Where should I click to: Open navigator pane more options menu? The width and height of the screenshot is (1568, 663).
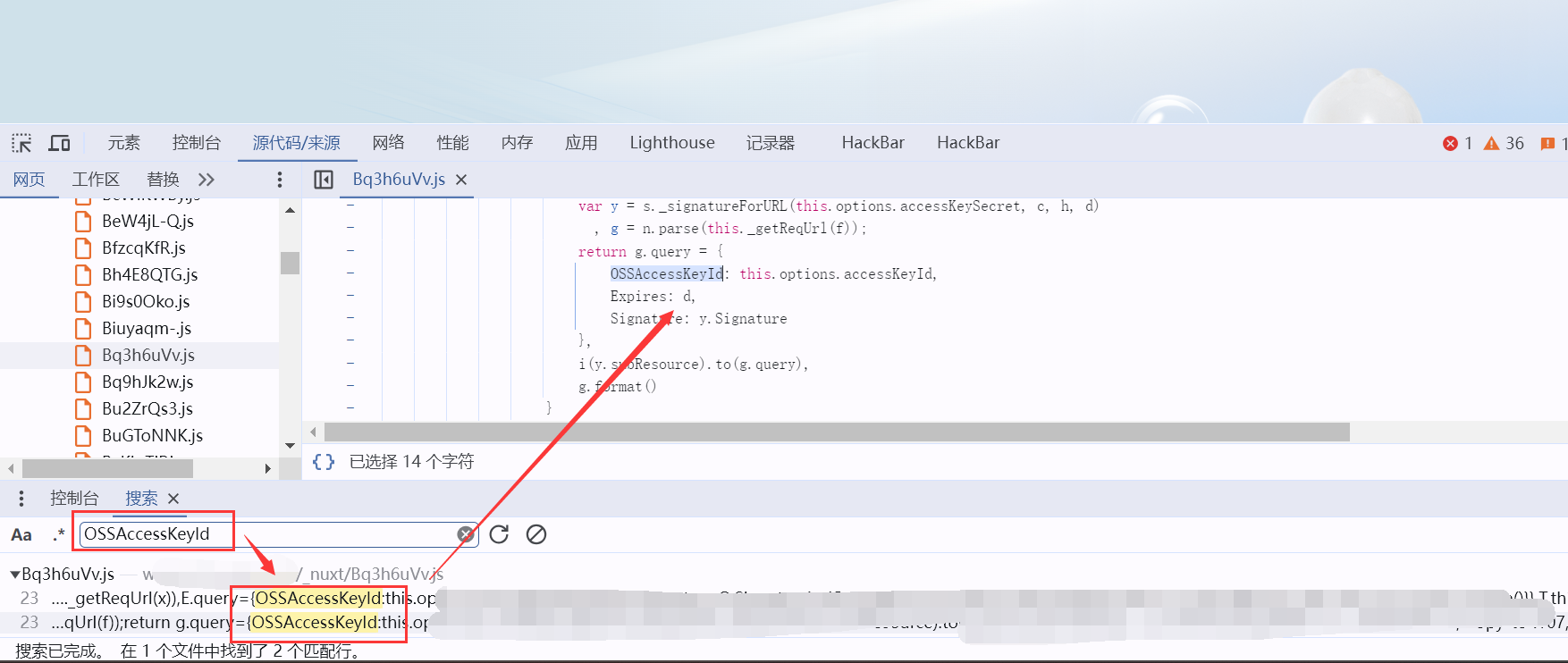coord(280,180)
